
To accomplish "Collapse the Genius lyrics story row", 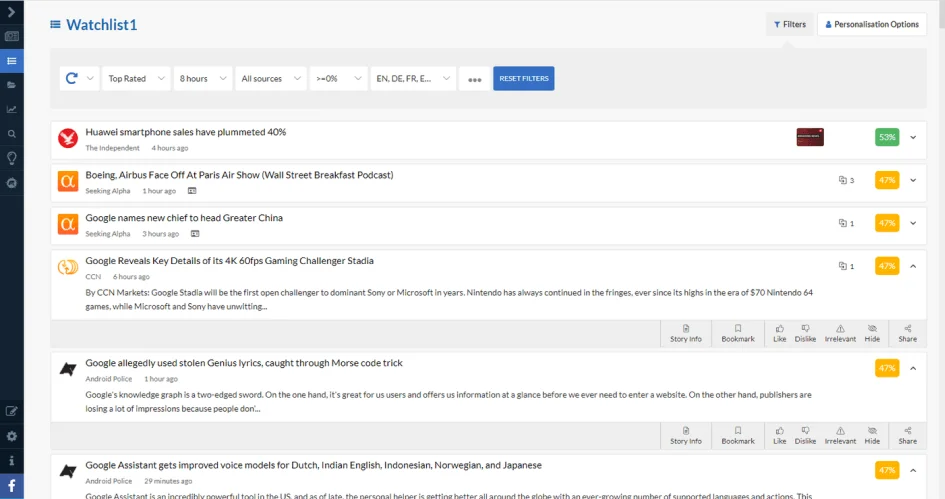I will (913, 368).
